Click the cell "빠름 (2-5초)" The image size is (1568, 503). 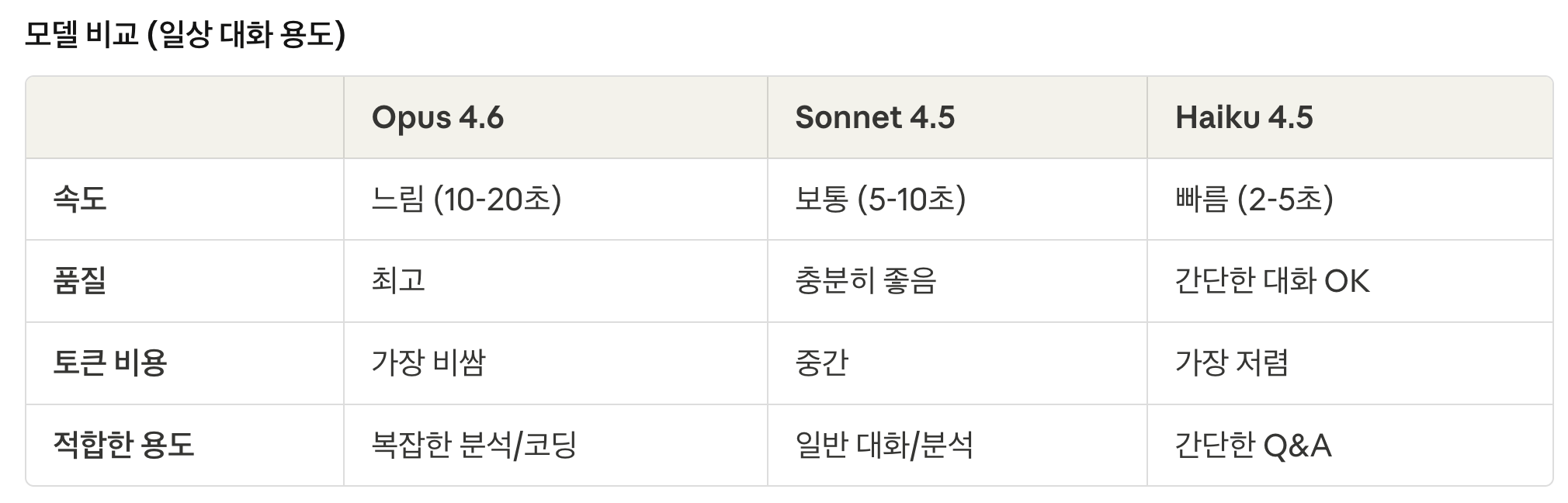coord(1254,199)
